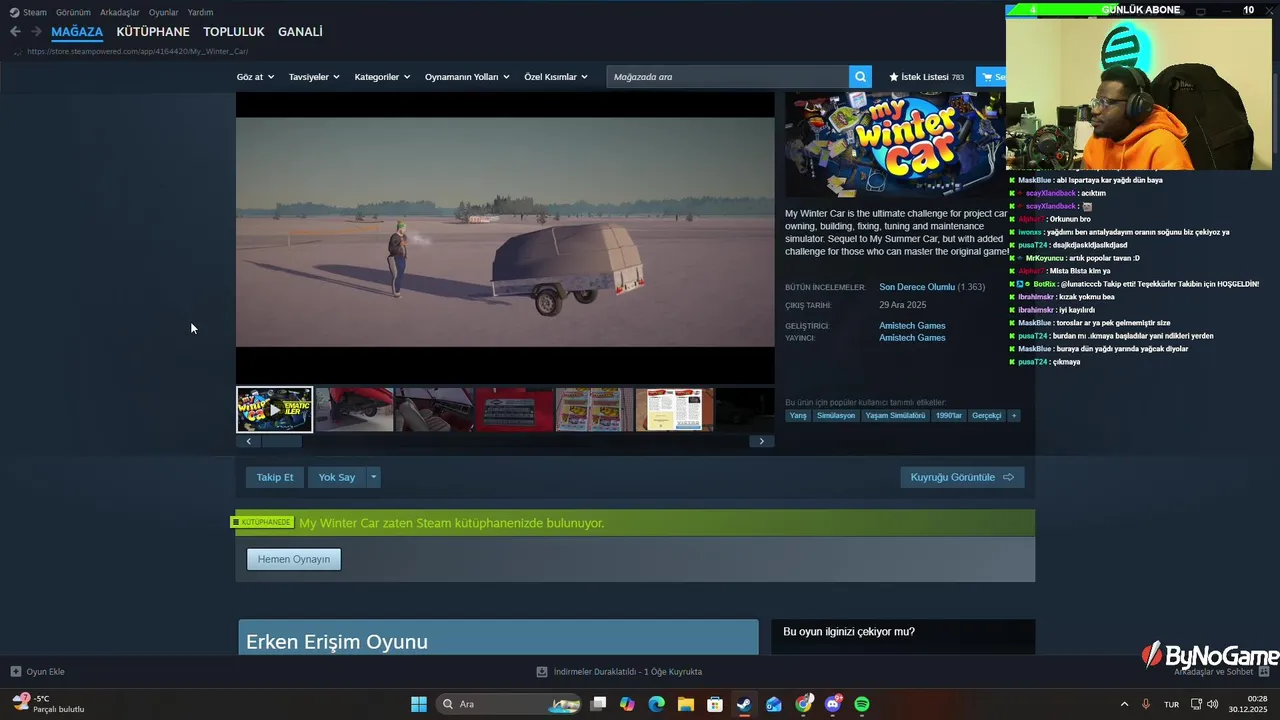Select the car interior seat screenshot thumbnail
Screen dimensions: 1280x720
point(435,410)
